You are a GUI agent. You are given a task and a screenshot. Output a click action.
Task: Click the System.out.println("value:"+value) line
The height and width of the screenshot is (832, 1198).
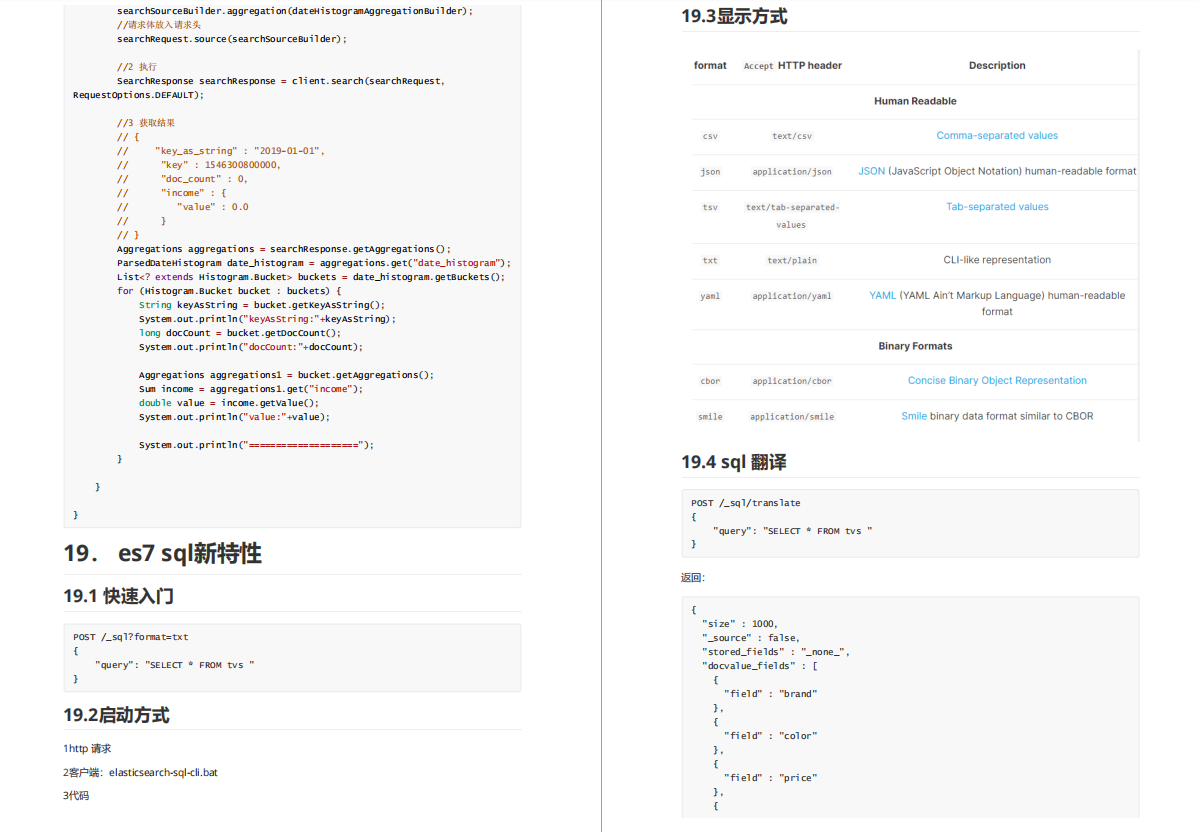pos(235,416)
